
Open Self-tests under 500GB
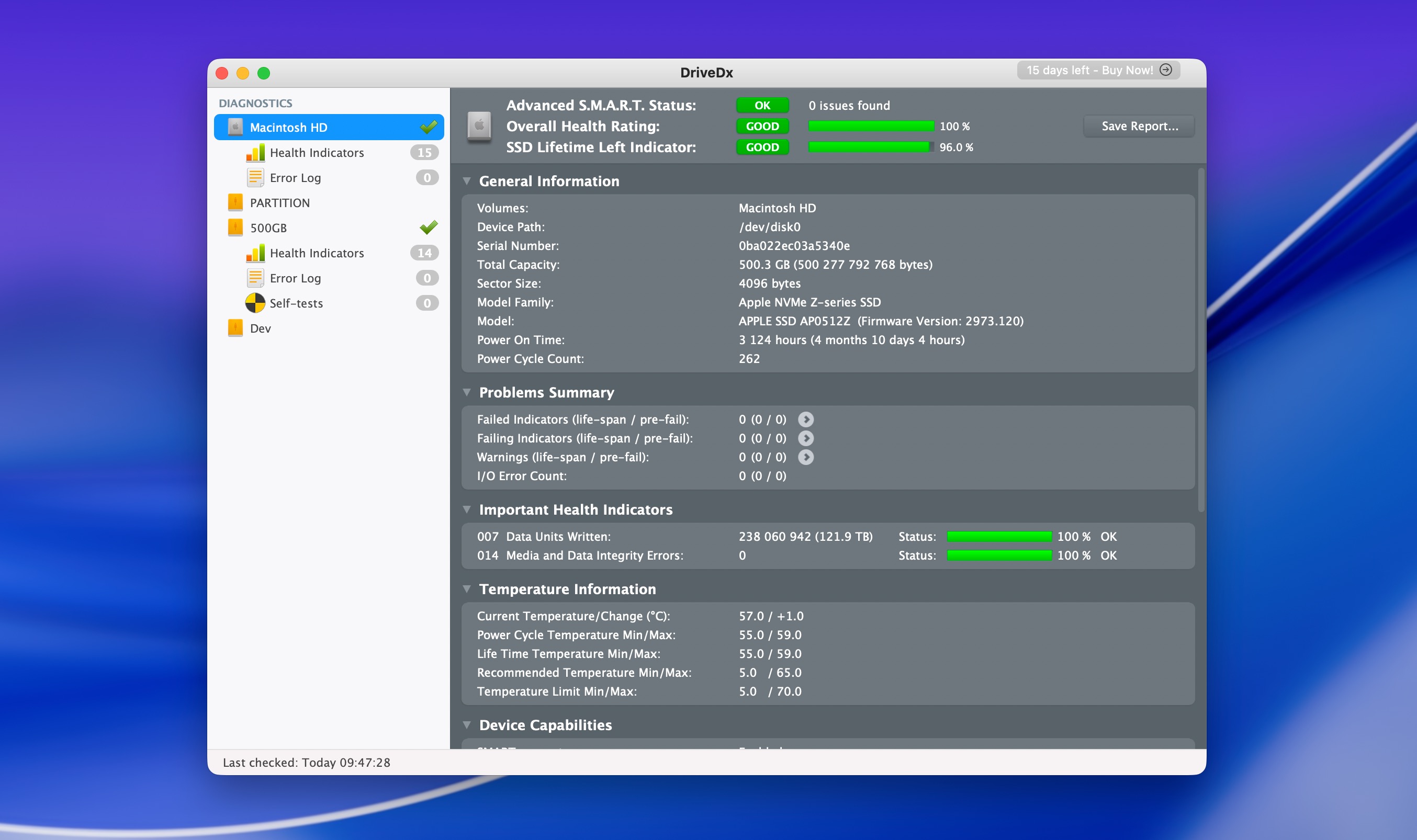[x=329, y=303]
